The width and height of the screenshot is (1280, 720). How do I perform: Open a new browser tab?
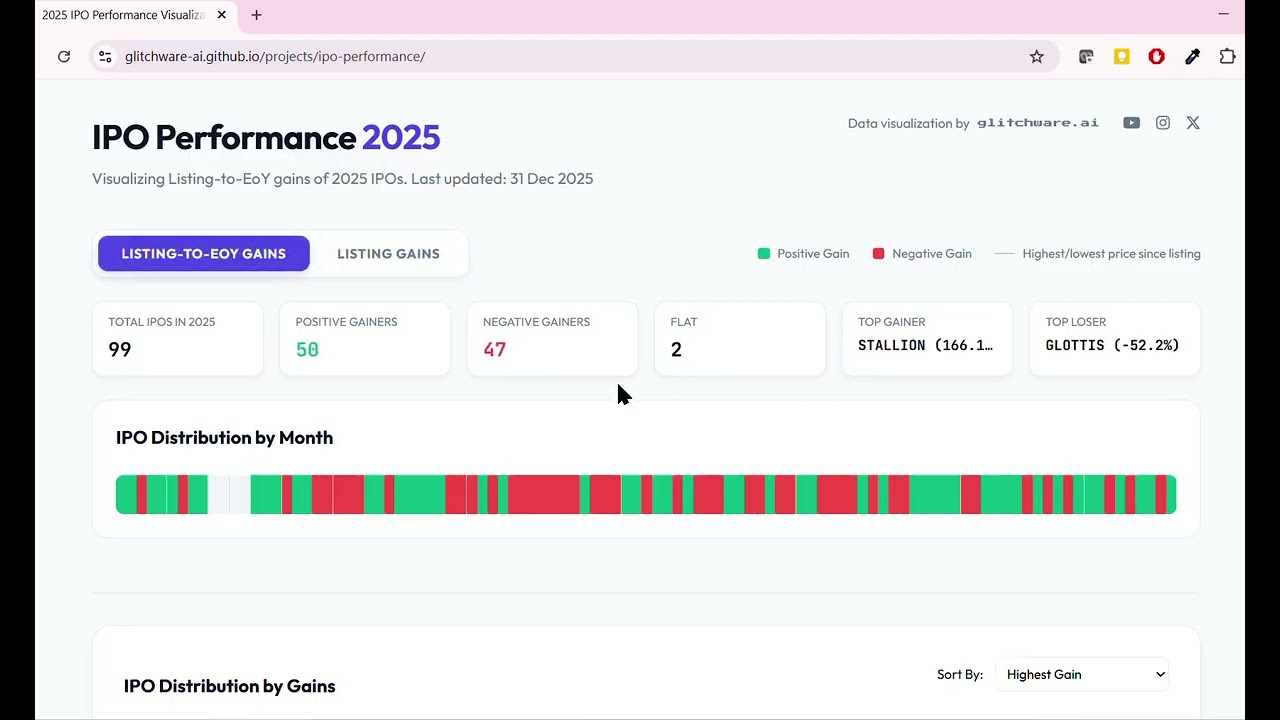257,15
